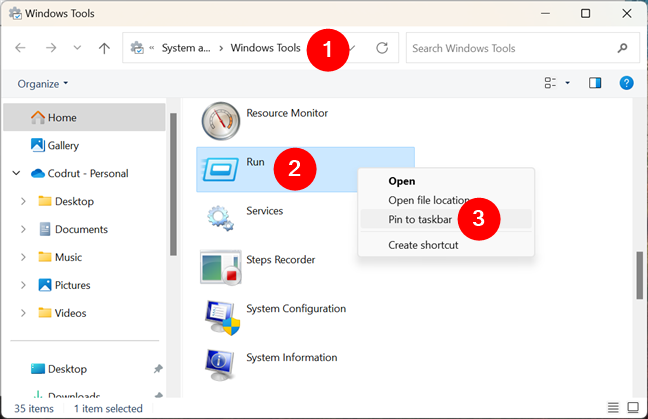Image resolution: width=648 pixels, height=419 pixels.
Task: Select the Resource Monitor label
Action: [x=287, y=113]
